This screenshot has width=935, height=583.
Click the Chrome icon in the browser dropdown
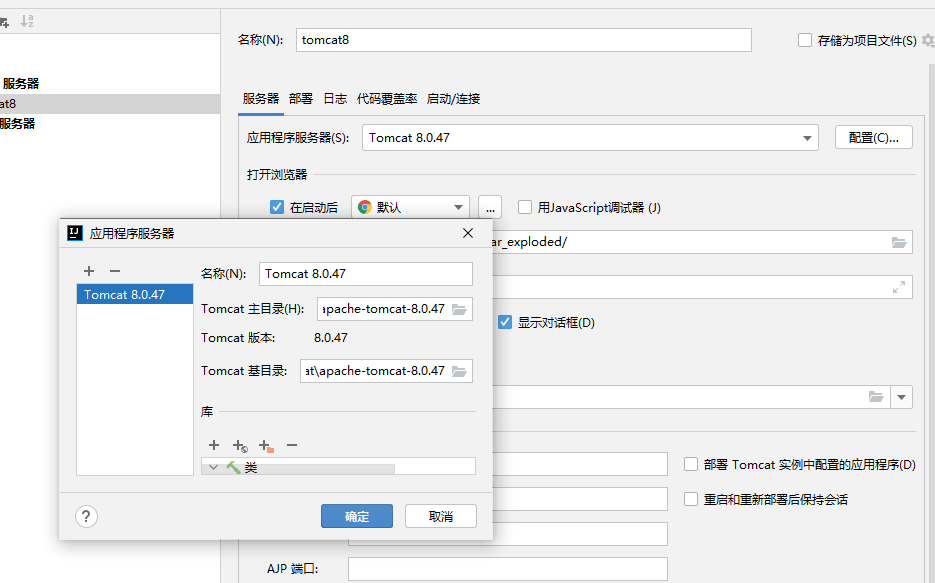(364, 207)
